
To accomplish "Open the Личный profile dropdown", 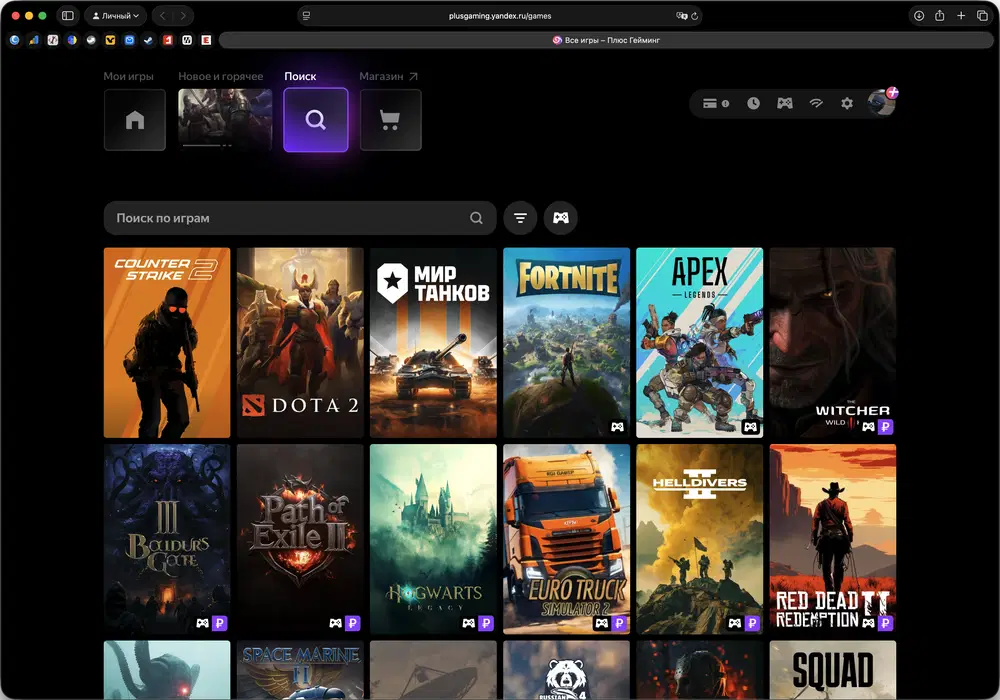I will (x=115, y=15).
